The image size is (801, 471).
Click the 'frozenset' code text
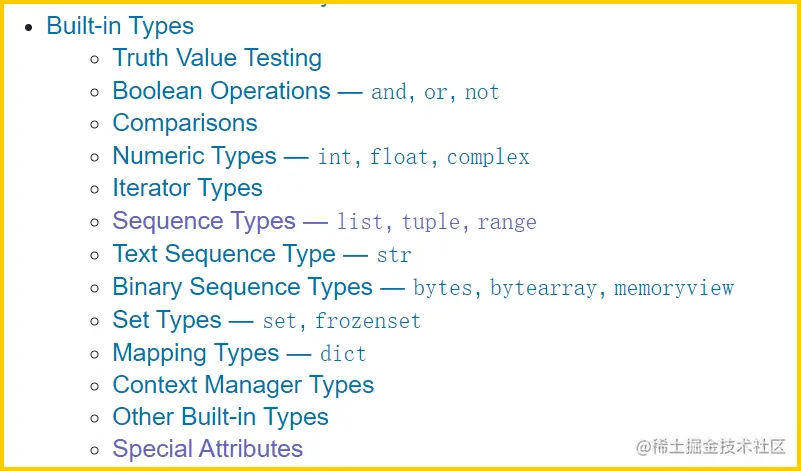[367, 321]
